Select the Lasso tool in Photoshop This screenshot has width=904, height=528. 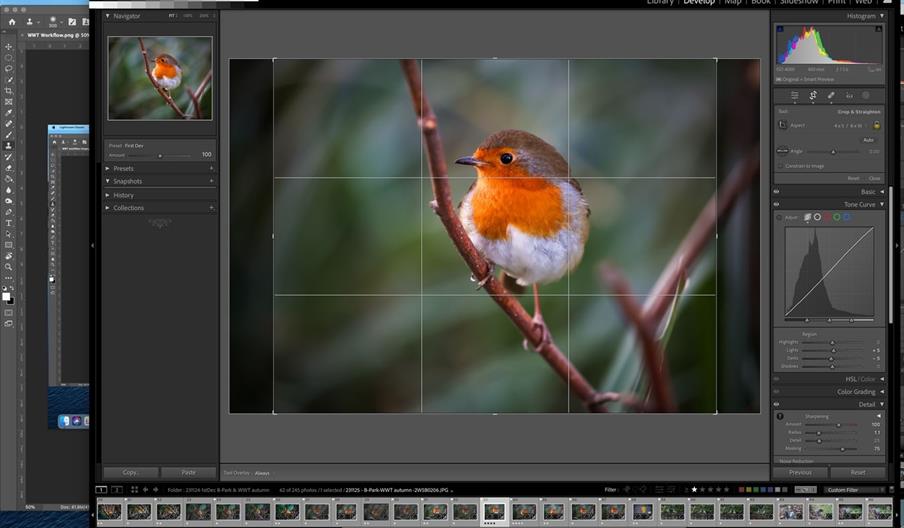pos(8,69)
